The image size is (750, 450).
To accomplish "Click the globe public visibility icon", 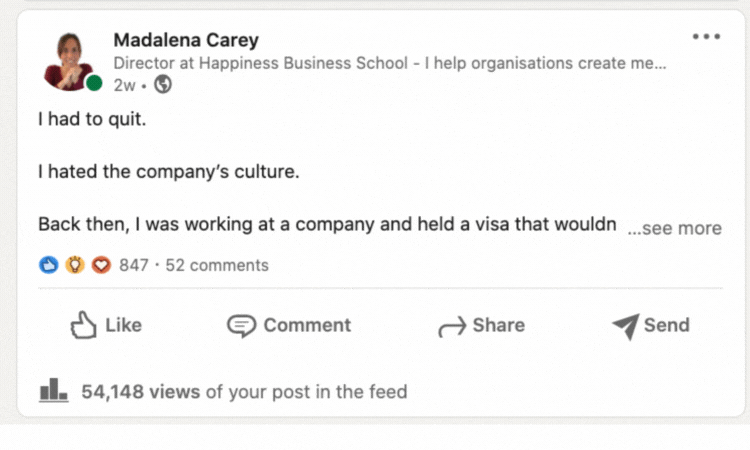I will point(163,85).
